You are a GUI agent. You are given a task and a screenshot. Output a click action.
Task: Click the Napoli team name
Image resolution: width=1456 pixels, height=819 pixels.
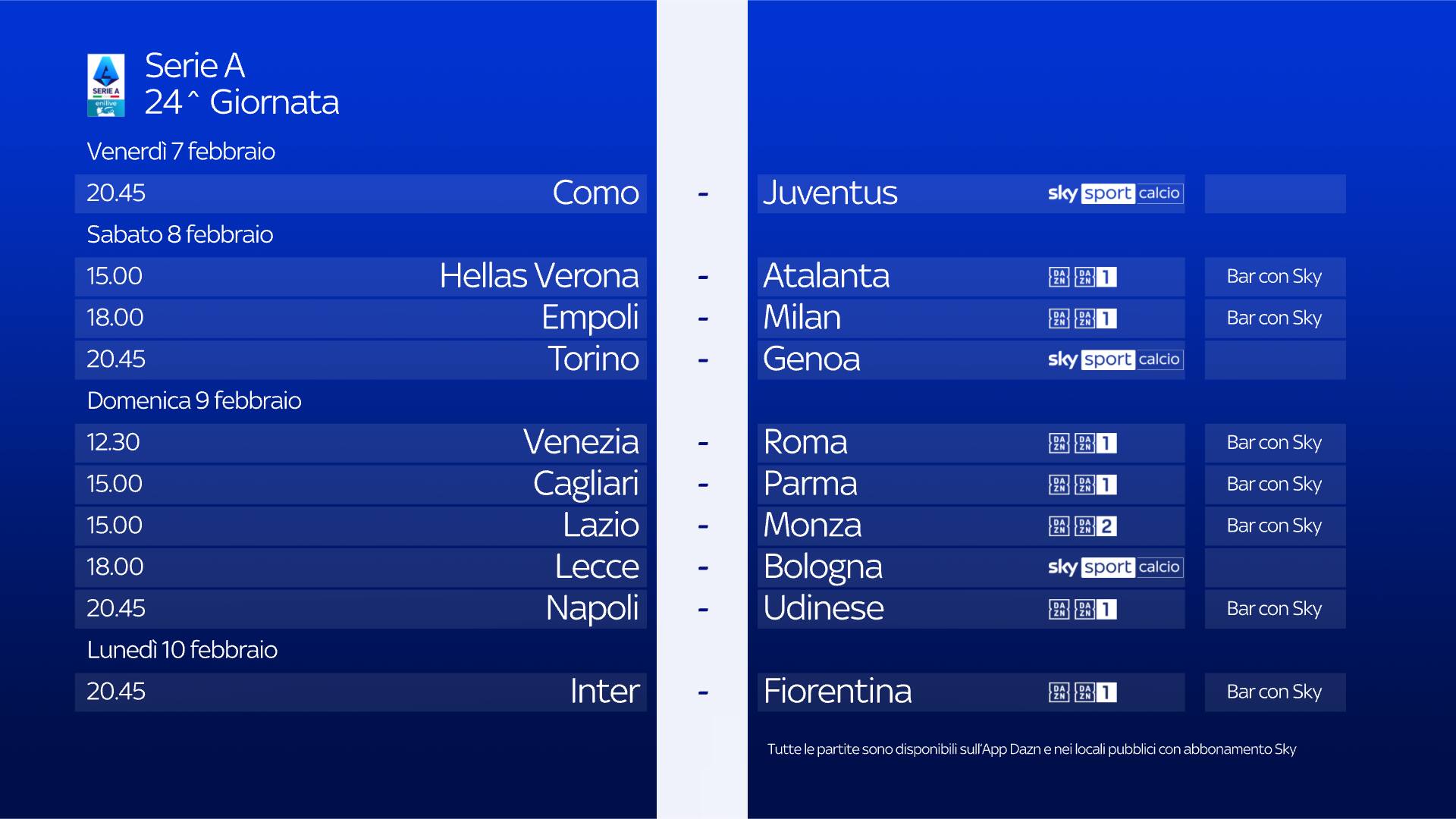(592, 609)
